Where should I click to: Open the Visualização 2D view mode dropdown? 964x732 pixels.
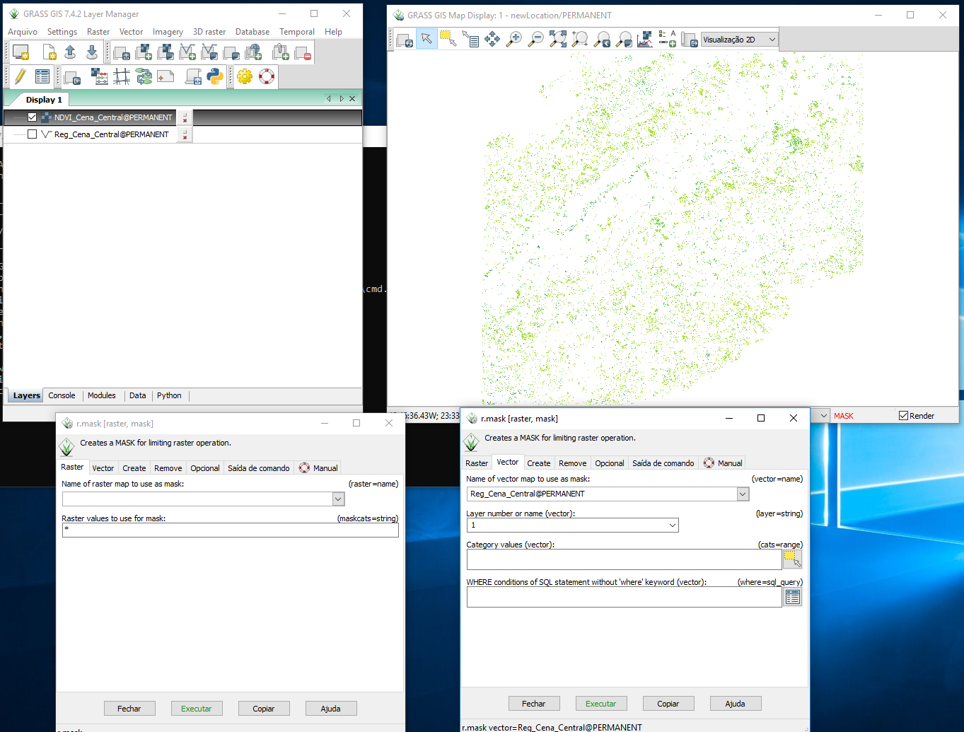pyautogui.click(x=739, y=40)
